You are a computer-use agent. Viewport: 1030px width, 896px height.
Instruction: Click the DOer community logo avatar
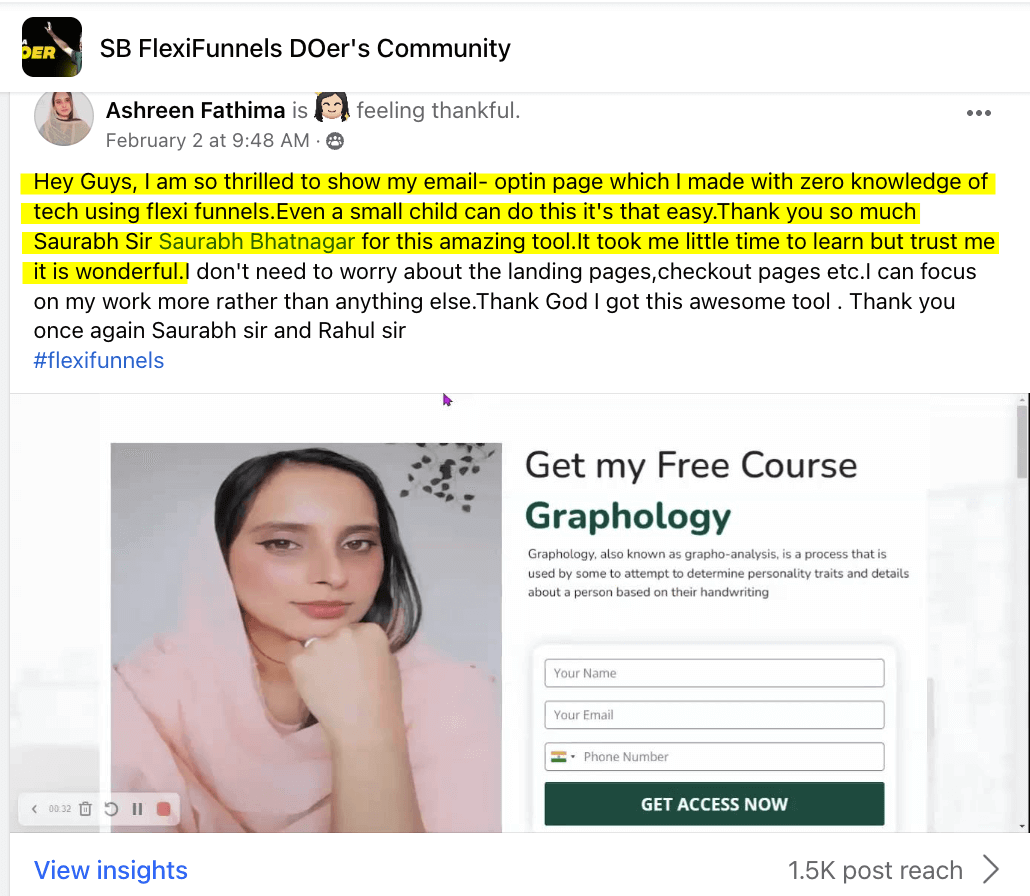coord(51,47)
